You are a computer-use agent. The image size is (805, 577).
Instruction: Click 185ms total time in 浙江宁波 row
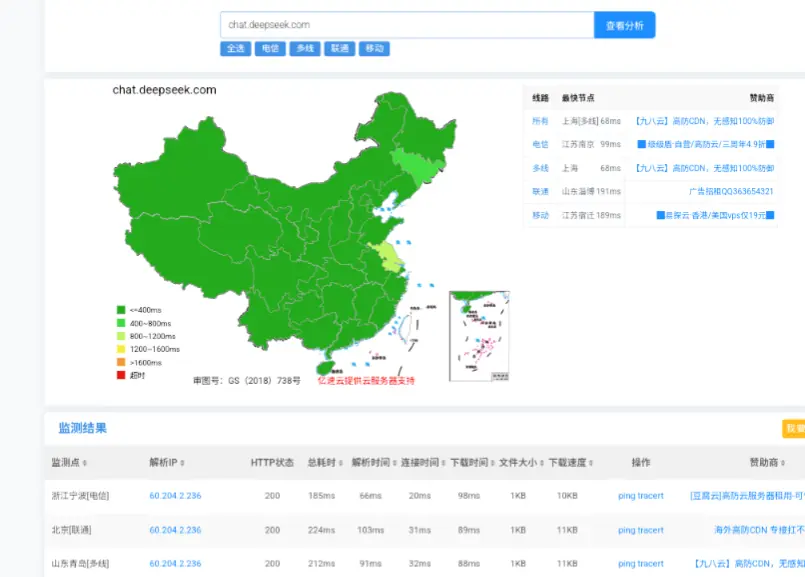point(321,496)
